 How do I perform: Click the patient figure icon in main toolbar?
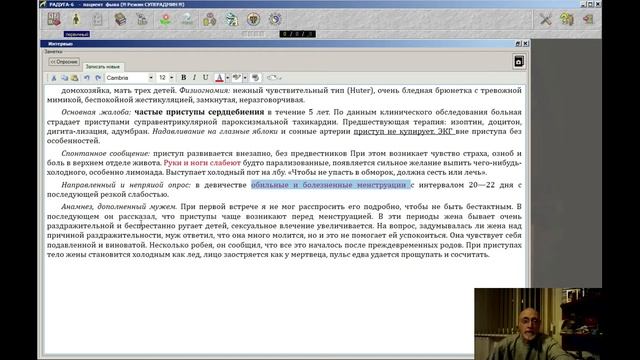click(76, 19)
